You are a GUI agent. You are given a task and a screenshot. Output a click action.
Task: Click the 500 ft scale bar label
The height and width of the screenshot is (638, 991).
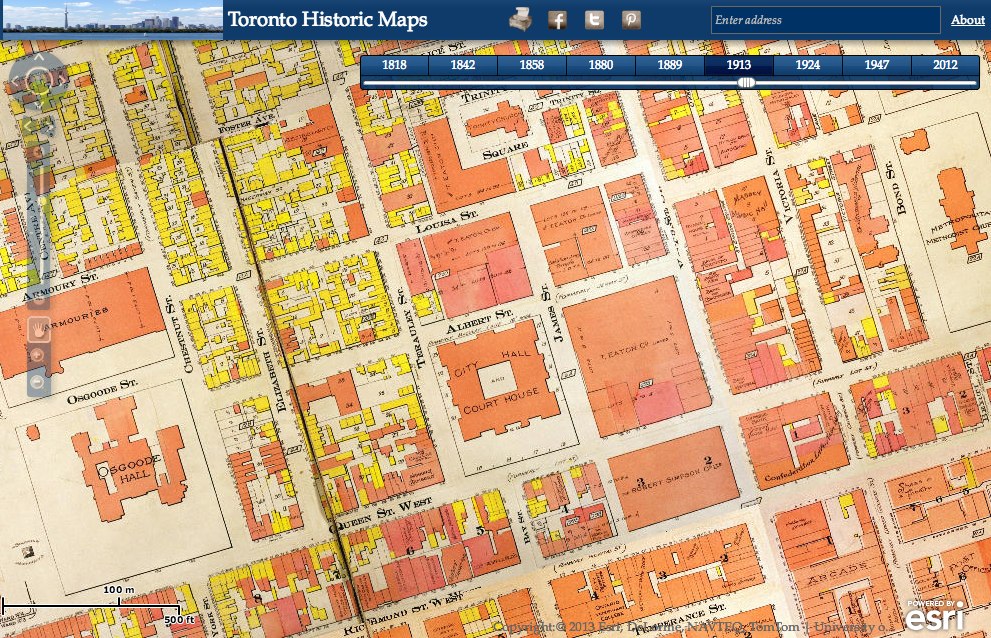[179, 620]
